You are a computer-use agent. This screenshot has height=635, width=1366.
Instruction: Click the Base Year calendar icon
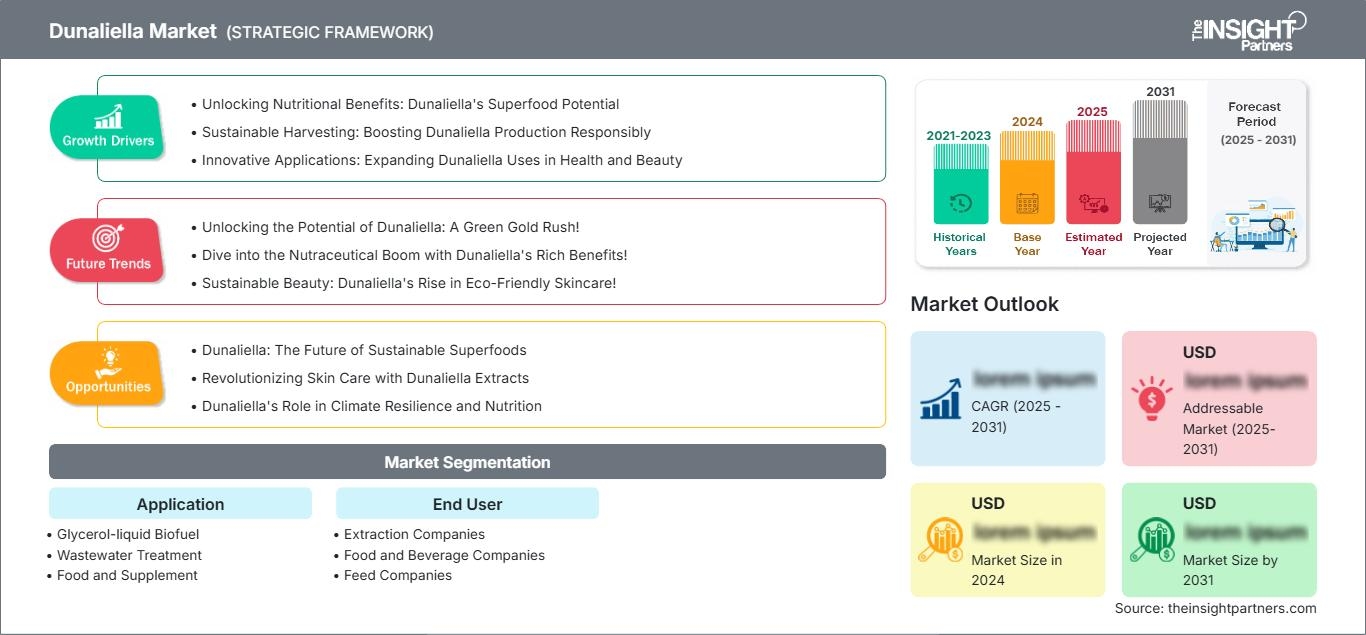tap(1027, 204)
